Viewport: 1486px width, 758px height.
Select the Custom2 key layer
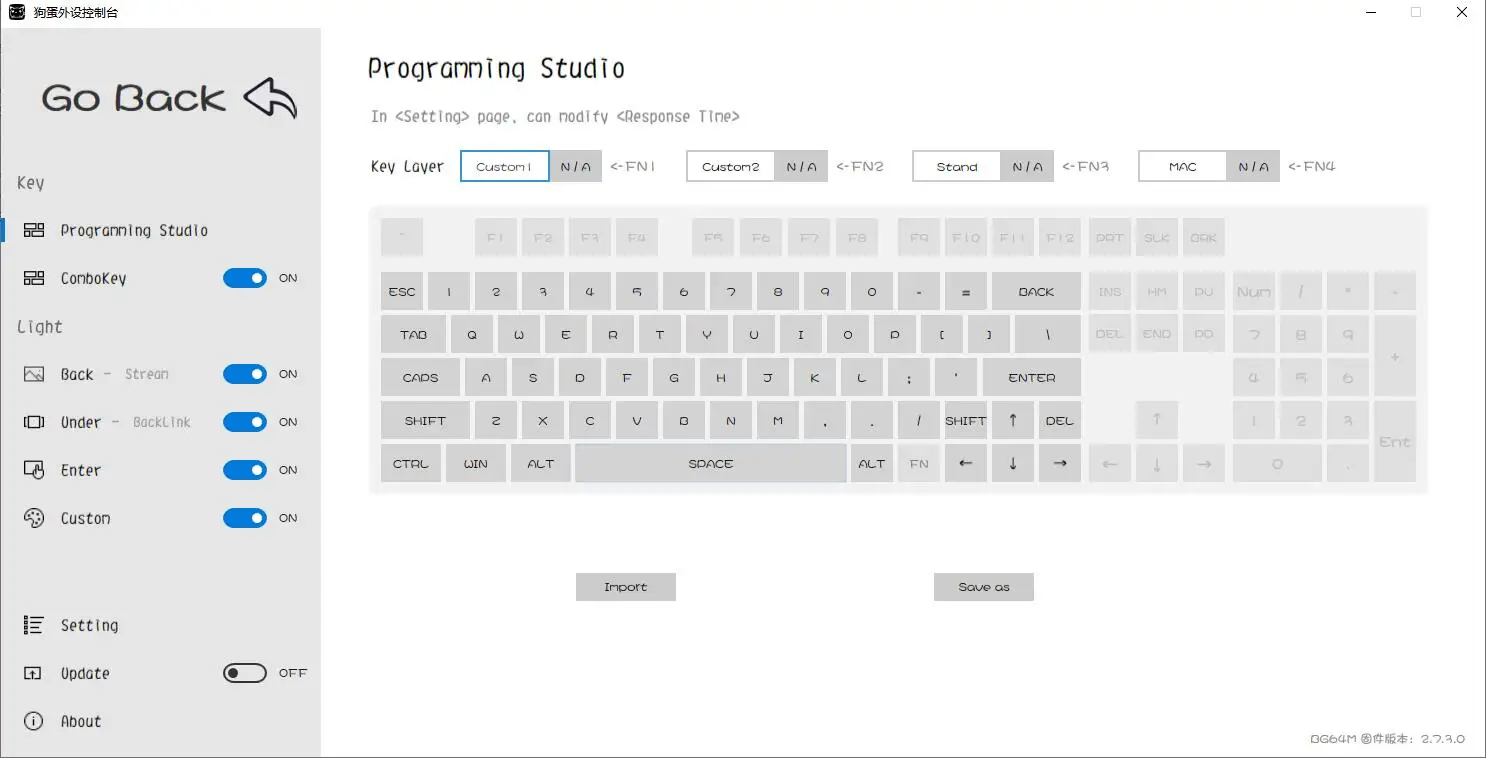(731, 166)
